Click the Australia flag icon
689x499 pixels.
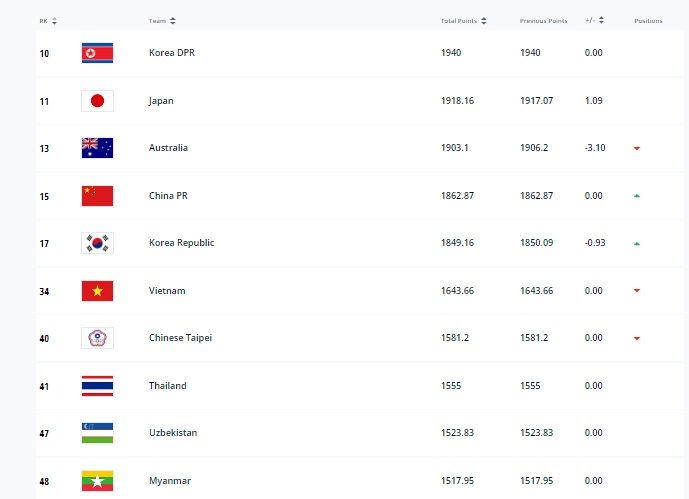pyautogui.click(x=97, y=148)
